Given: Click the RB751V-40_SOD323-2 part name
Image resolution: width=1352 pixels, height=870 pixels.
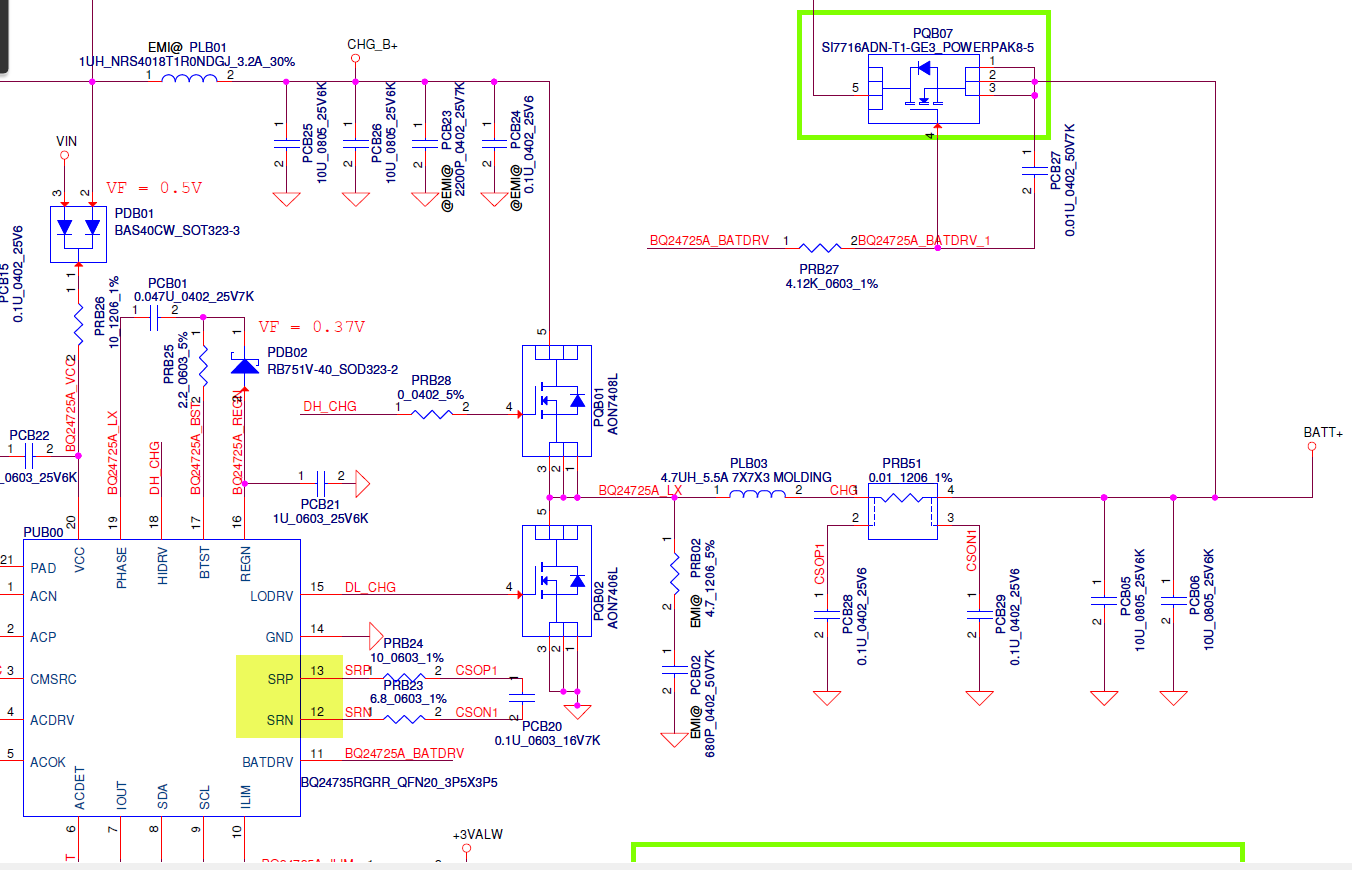Looking at the screenshot, I should click(x=332, y=369).
